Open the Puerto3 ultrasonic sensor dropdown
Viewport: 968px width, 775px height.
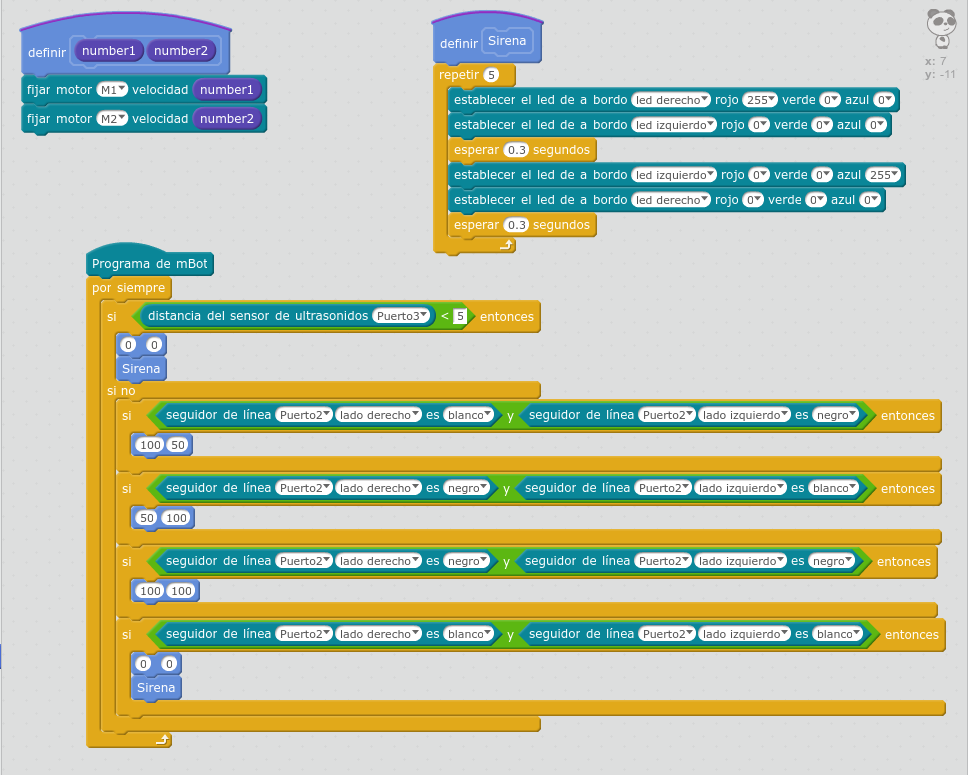click(402, 316)
